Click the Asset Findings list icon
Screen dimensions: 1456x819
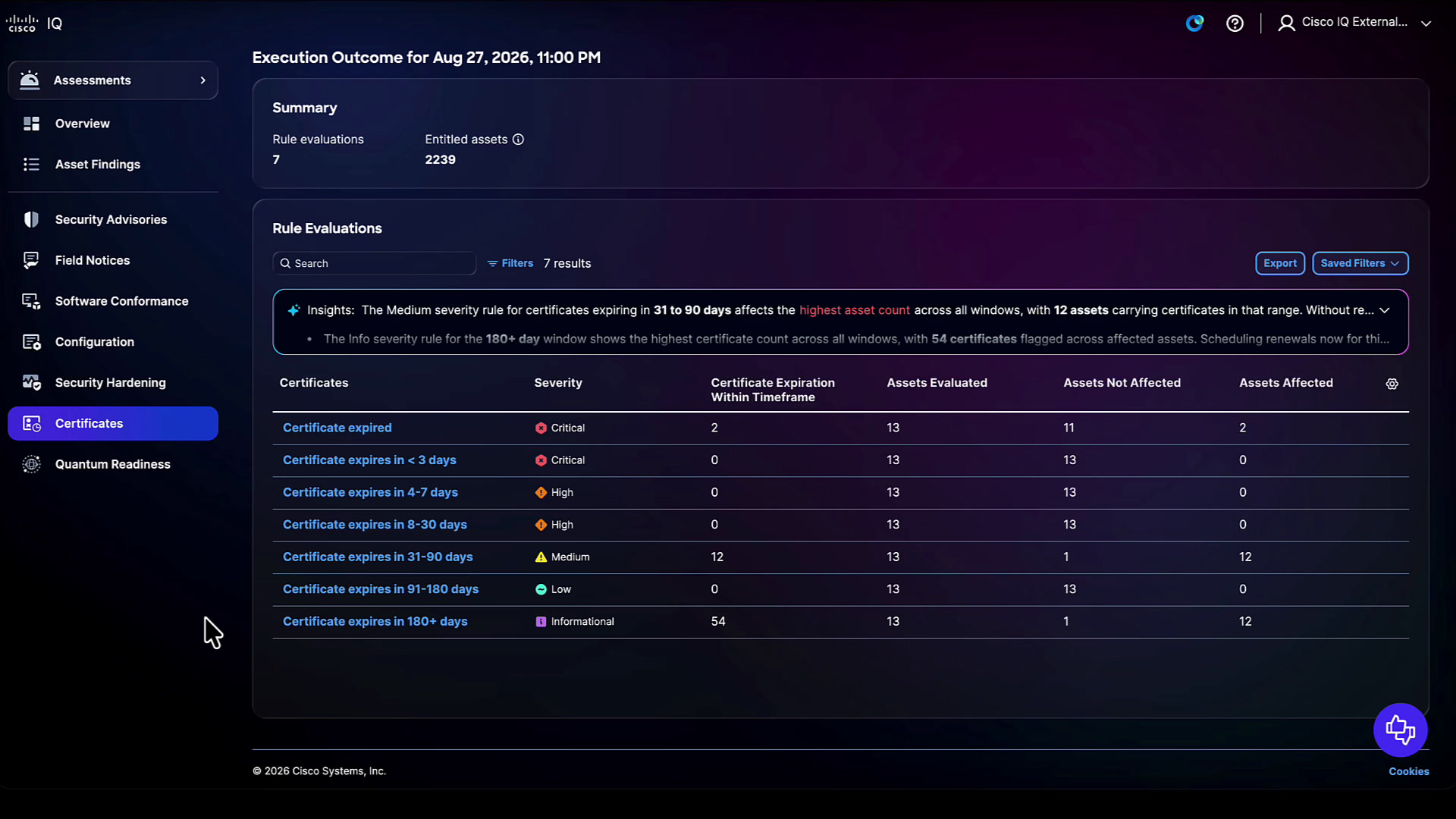pyautogui.click(x=31, y=165)
